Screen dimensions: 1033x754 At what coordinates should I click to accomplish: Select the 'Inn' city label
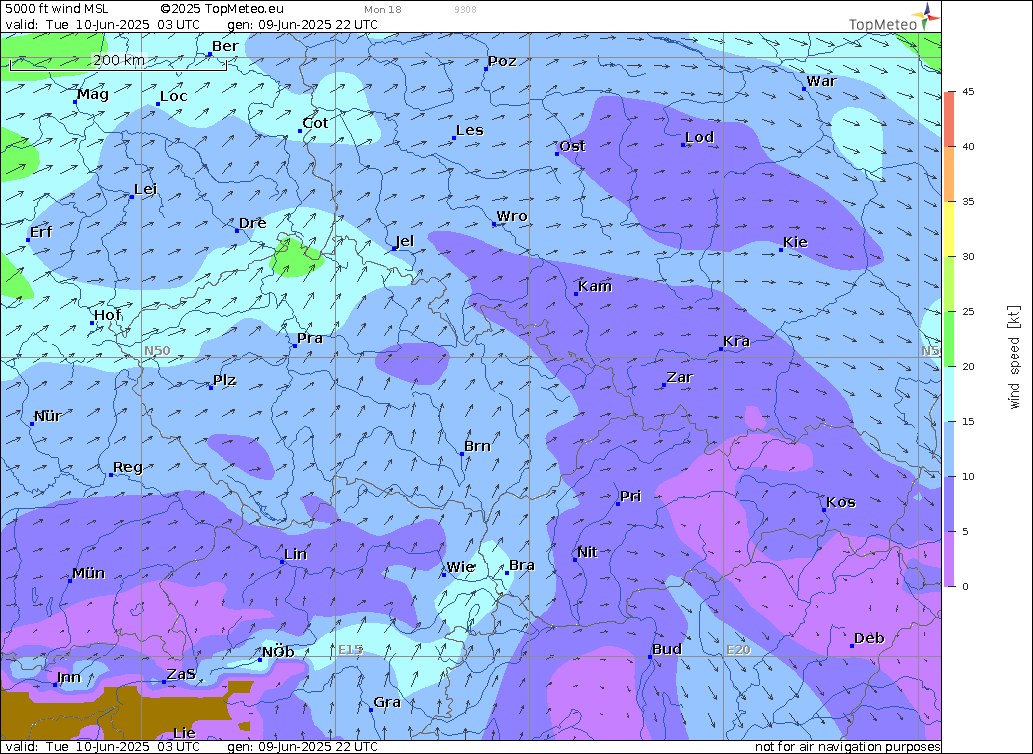69,678
